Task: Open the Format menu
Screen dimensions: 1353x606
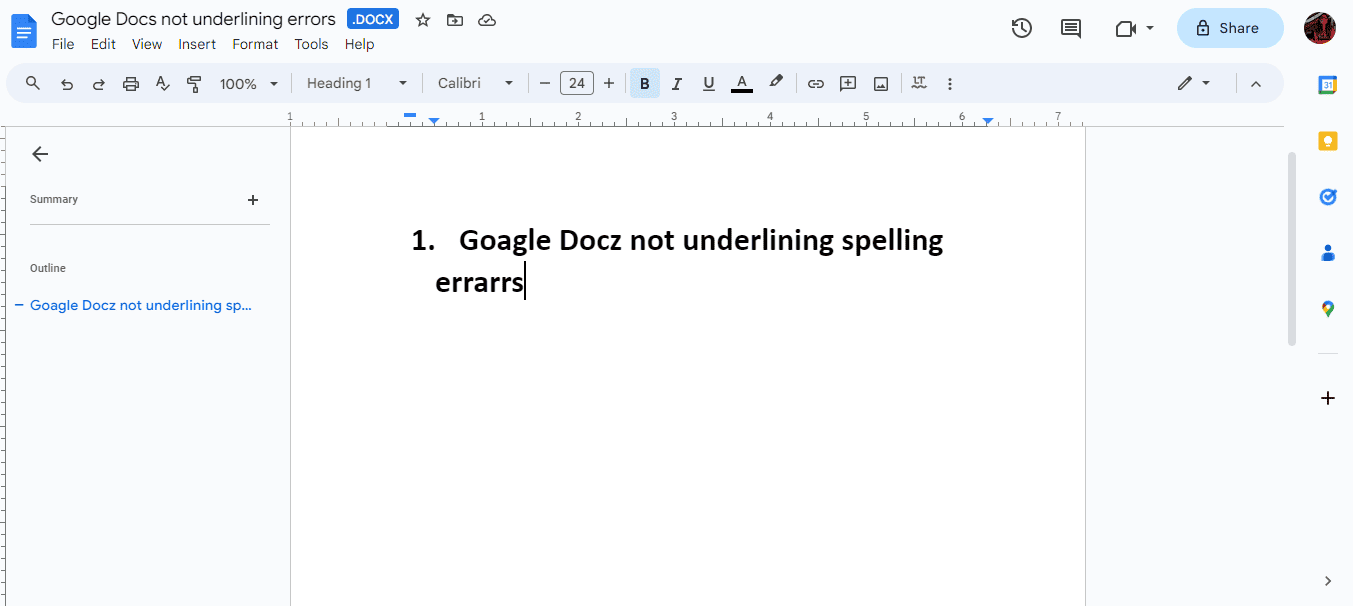Action: pos(255,44)
